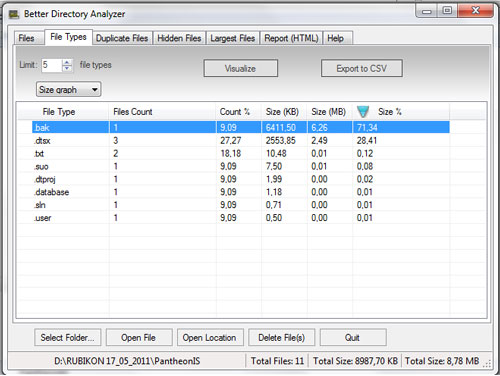Screen dimensions: 500x376
Task: Select the .txt file type row
Action: [241, 153]
